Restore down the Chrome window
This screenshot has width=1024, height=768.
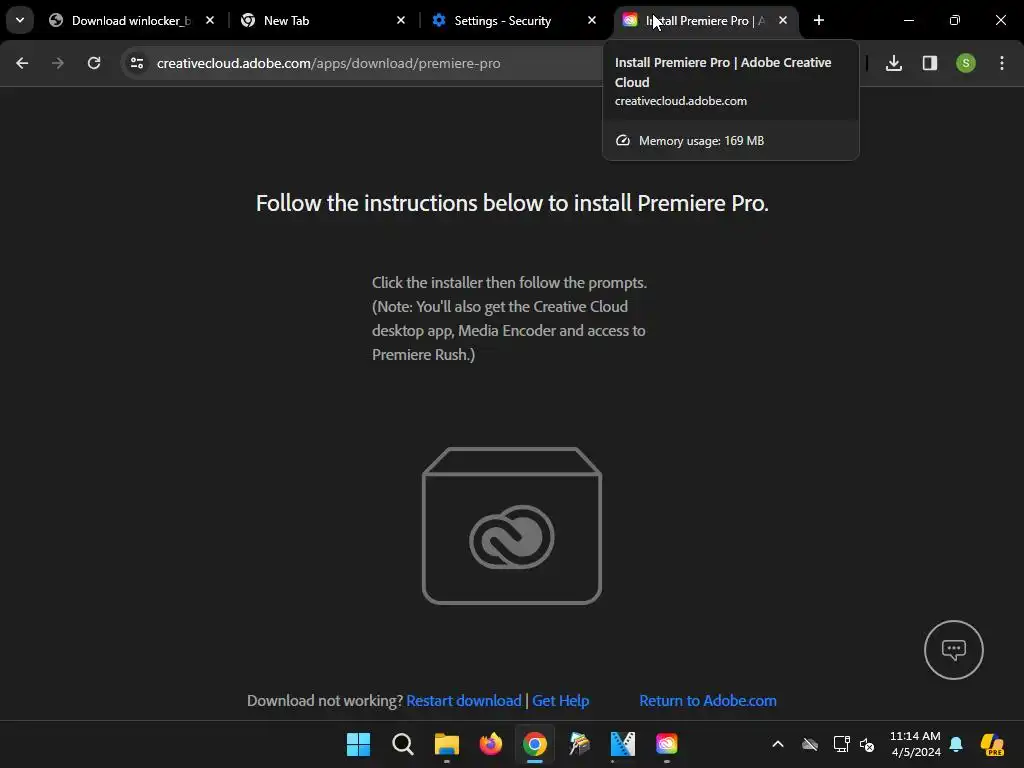[954, 20]
